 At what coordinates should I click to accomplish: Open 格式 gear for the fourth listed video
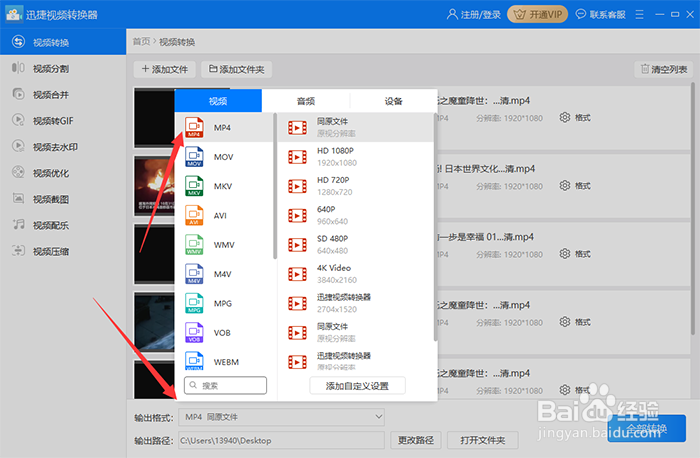[x=565, y=322]
